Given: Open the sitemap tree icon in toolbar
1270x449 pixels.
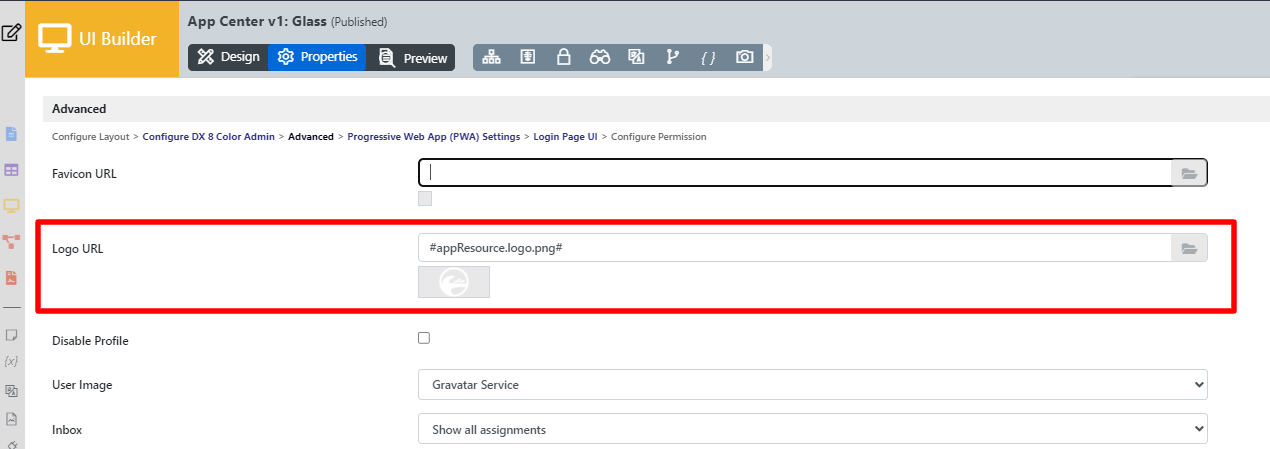Looking at the screenshot, I should point(491,57).
